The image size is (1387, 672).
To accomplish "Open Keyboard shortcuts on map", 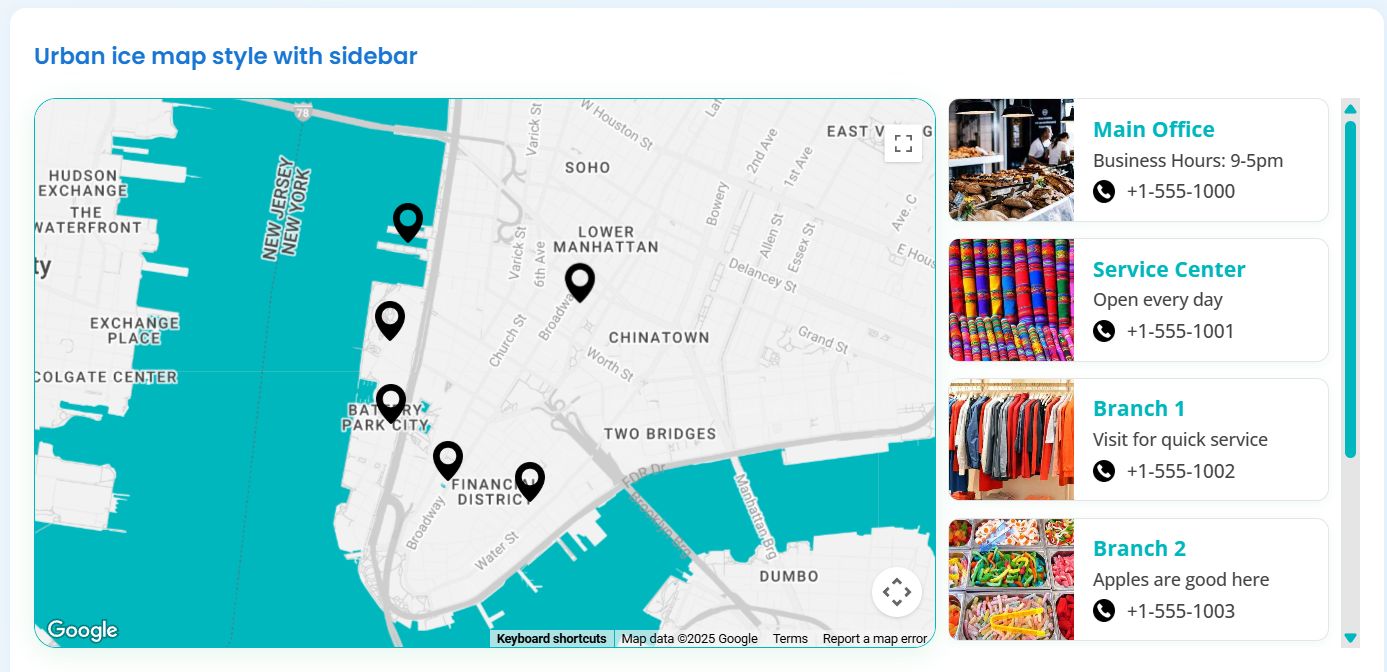I will tap(552, 639).
